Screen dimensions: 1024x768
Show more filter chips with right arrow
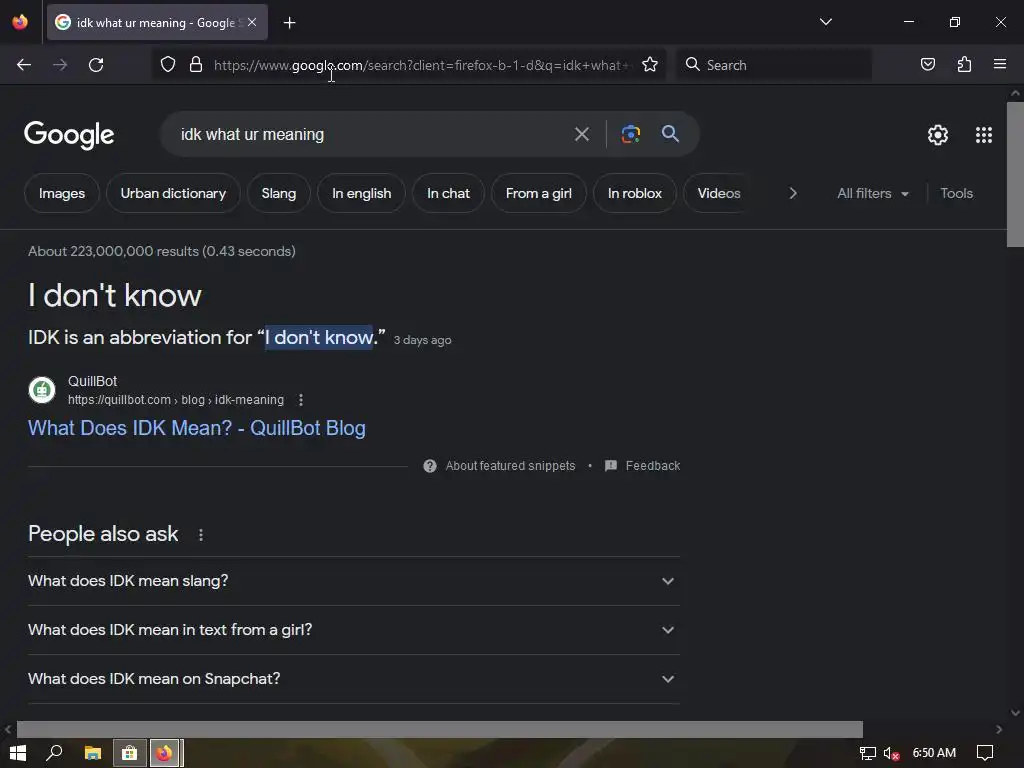[793, 193]
